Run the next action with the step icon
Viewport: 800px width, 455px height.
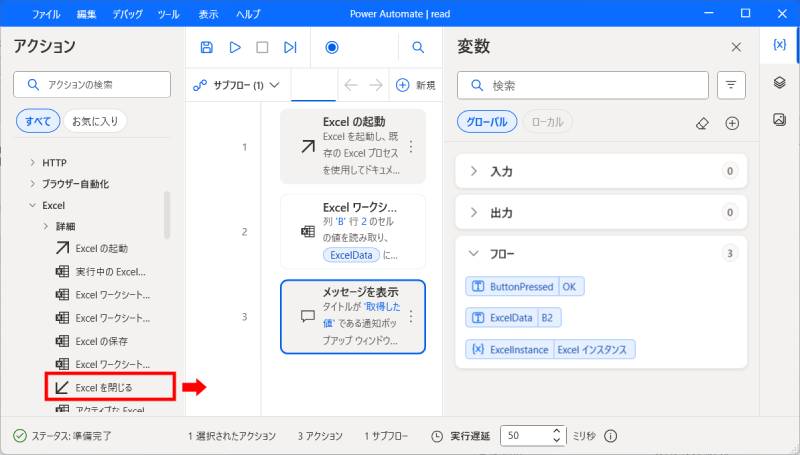point(290,47)
